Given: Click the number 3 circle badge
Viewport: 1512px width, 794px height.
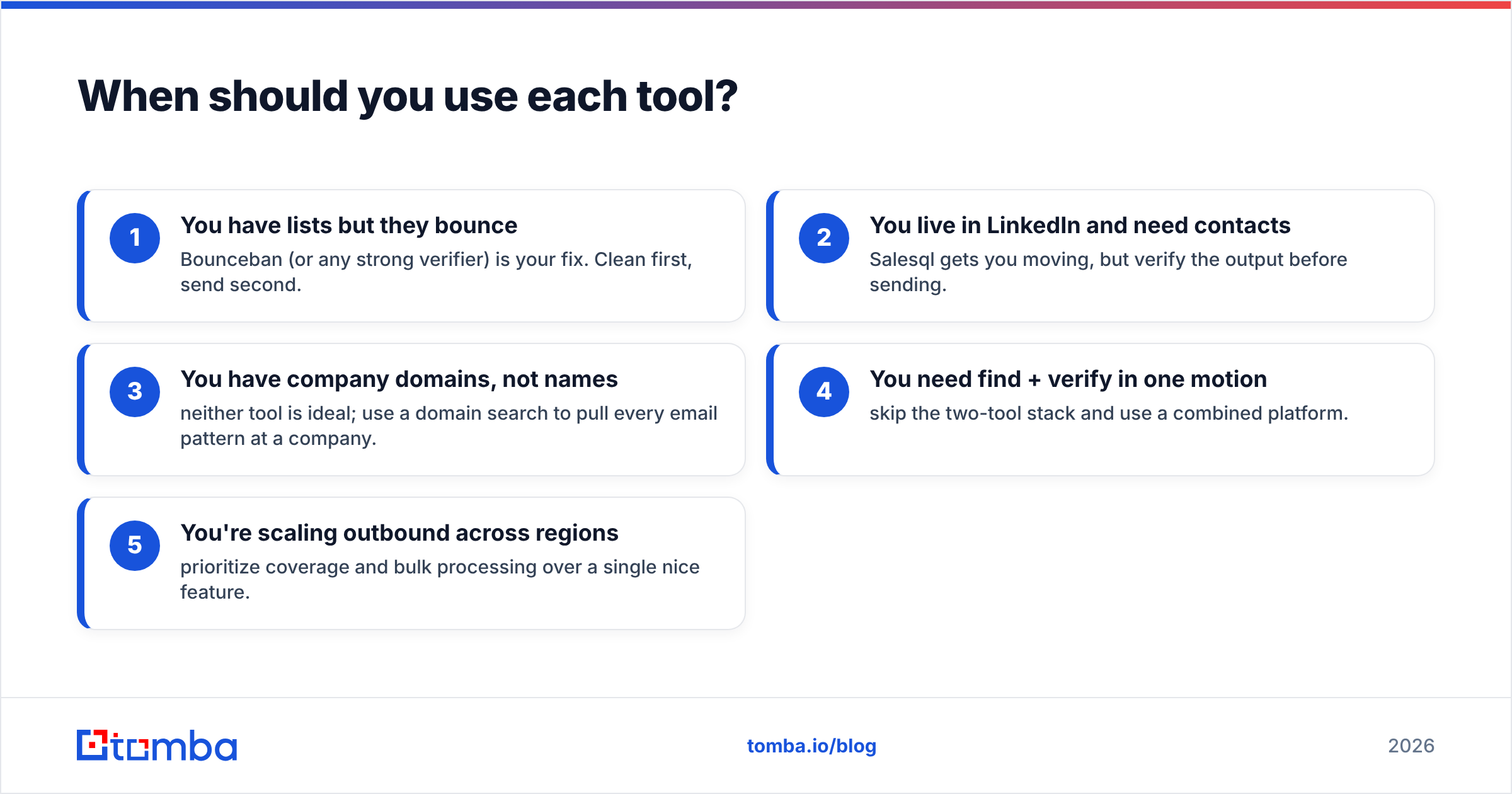Looking at the screenshot, I should [135, 392].
